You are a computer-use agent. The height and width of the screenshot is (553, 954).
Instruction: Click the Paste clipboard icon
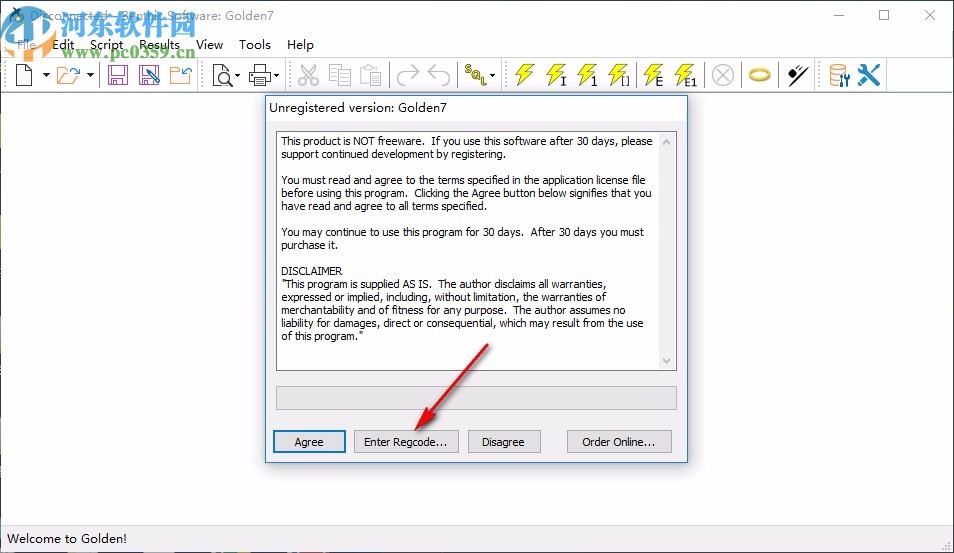tap(371, 75)
